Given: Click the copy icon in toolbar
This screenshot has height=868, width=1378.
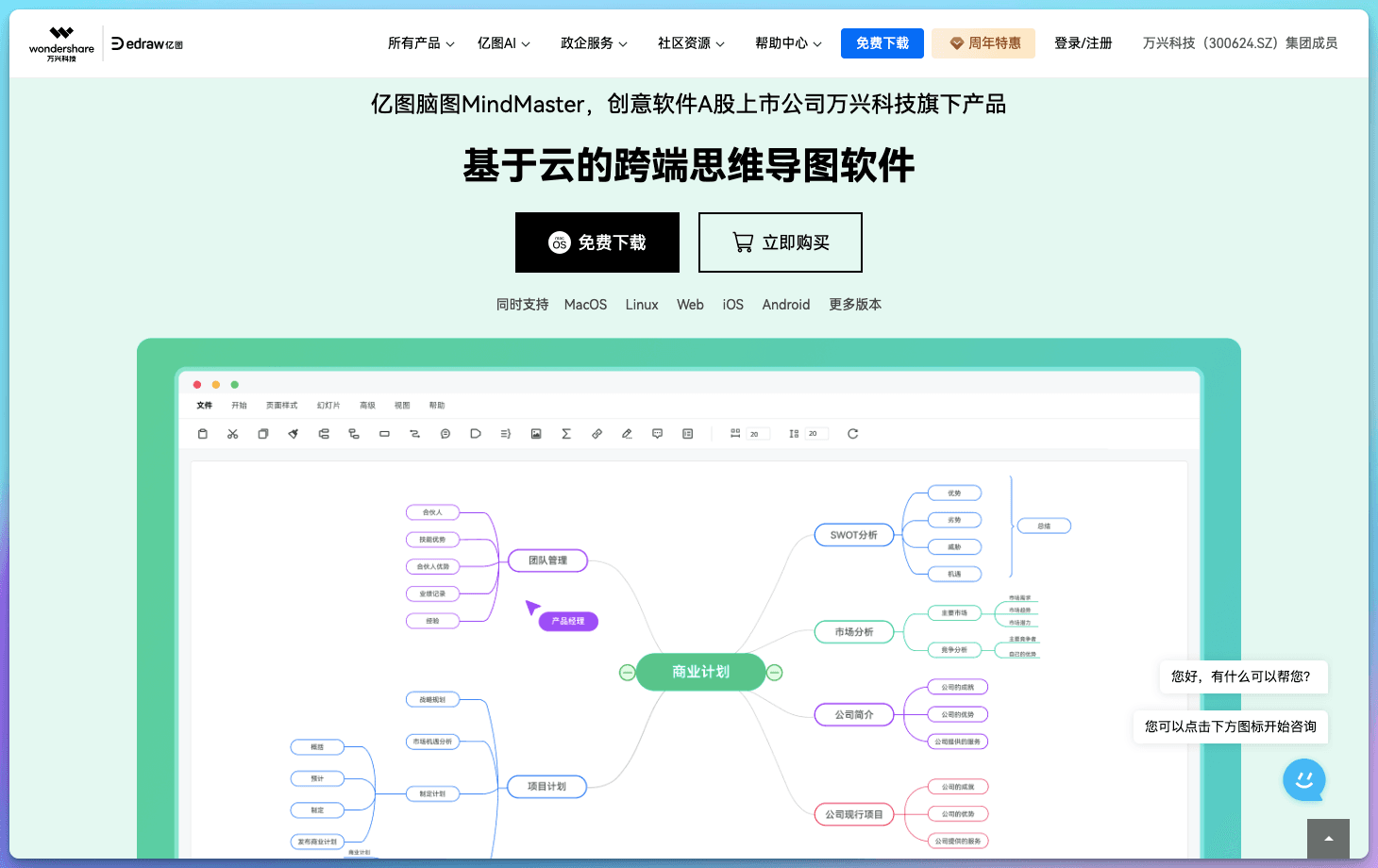Looking at the screenshot, I should tap(263, 434).
